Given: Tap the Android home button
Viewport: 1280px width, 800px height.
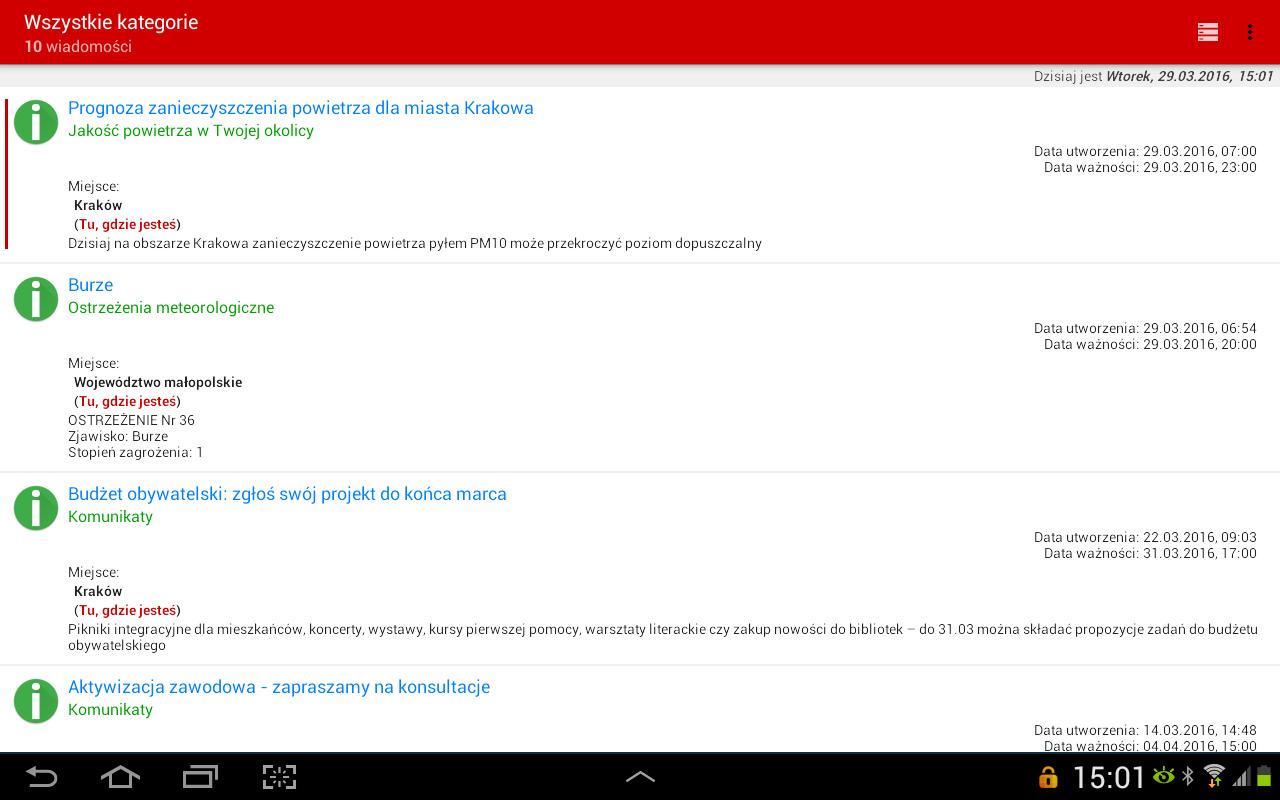Looking at the screenshot, I should [x=120, y=777].
